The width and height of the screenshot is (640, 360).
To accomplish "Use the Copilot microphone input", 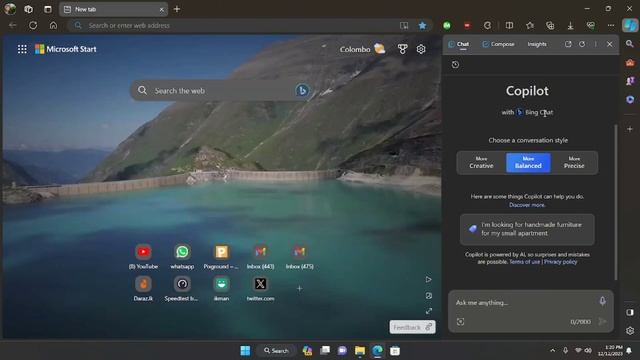I will pyautogui.click(x=602, y=301).
